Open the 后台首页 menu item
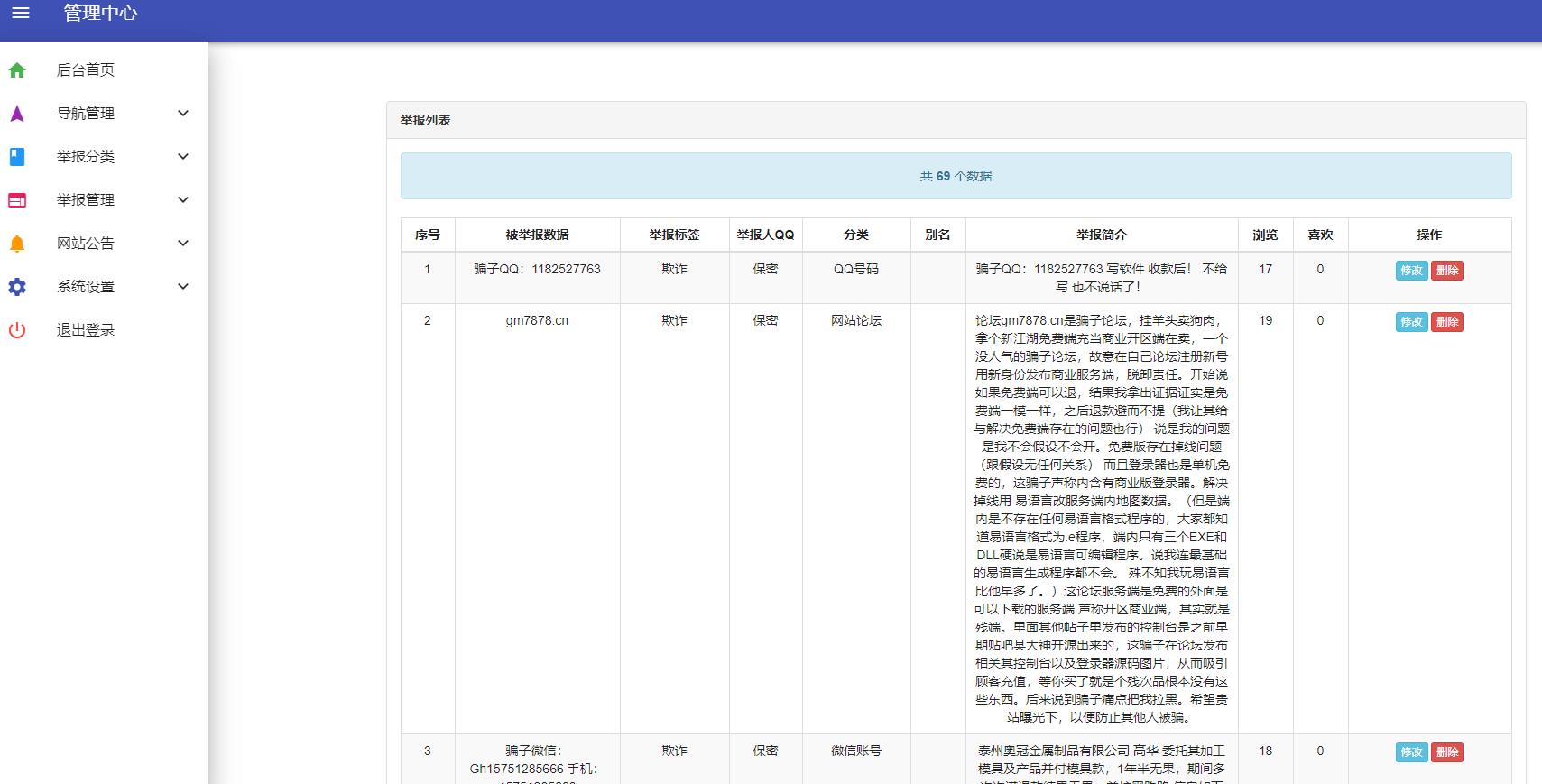1542x784 pixels. [86, 70]
